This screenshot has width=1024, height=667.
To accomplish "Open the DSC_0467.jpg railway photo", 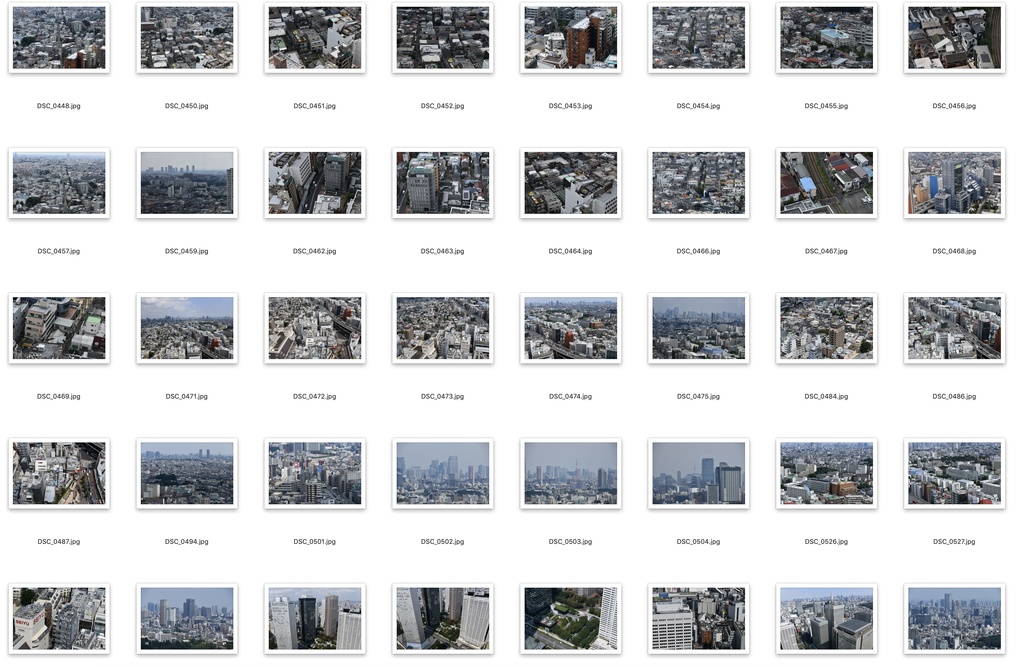I will click(x=826, y=183).
